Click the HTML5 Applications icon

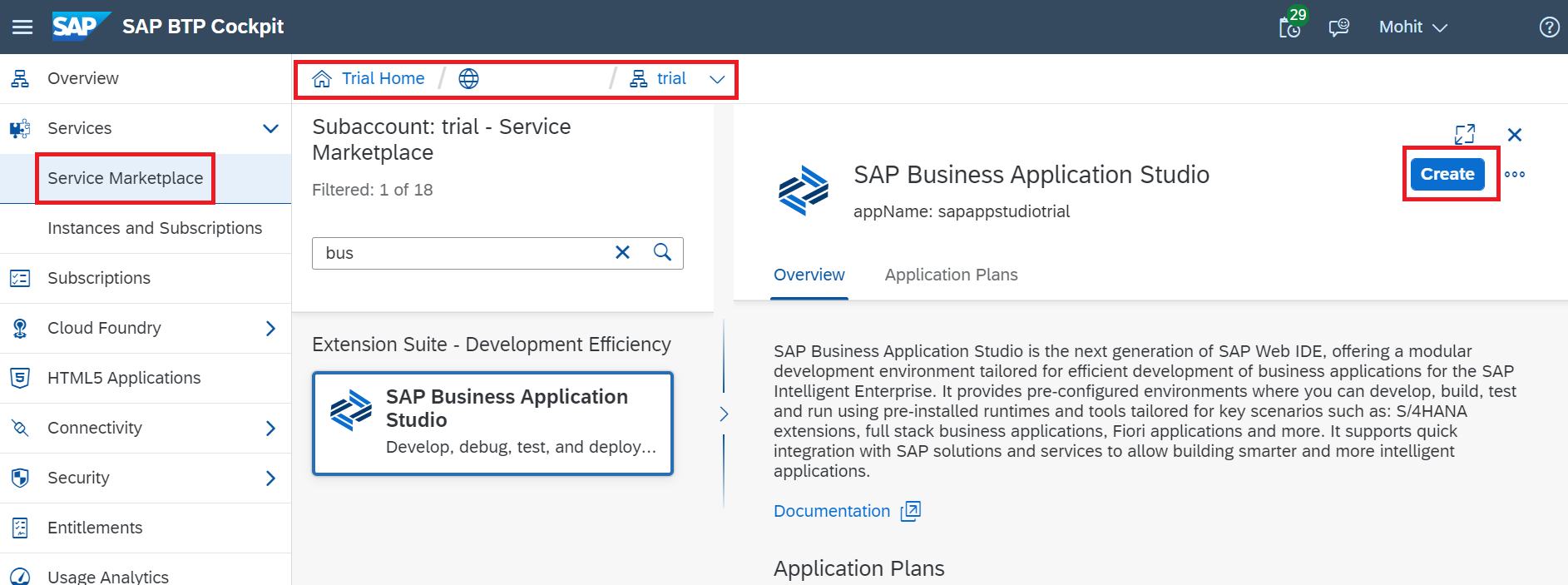click(20, 378)
